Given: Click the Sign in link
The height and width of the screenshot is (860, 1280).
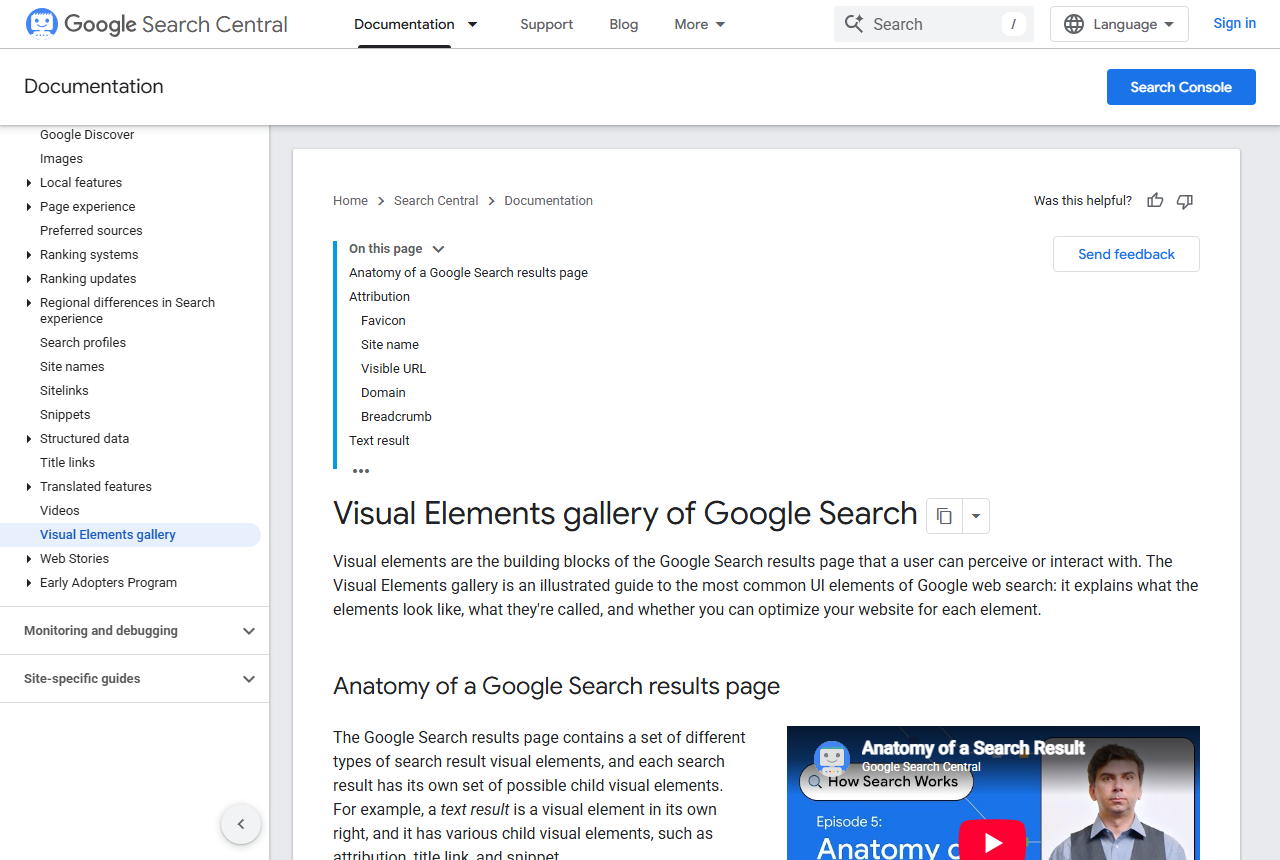Looking at the screenshot, I should coord(1235,23).
